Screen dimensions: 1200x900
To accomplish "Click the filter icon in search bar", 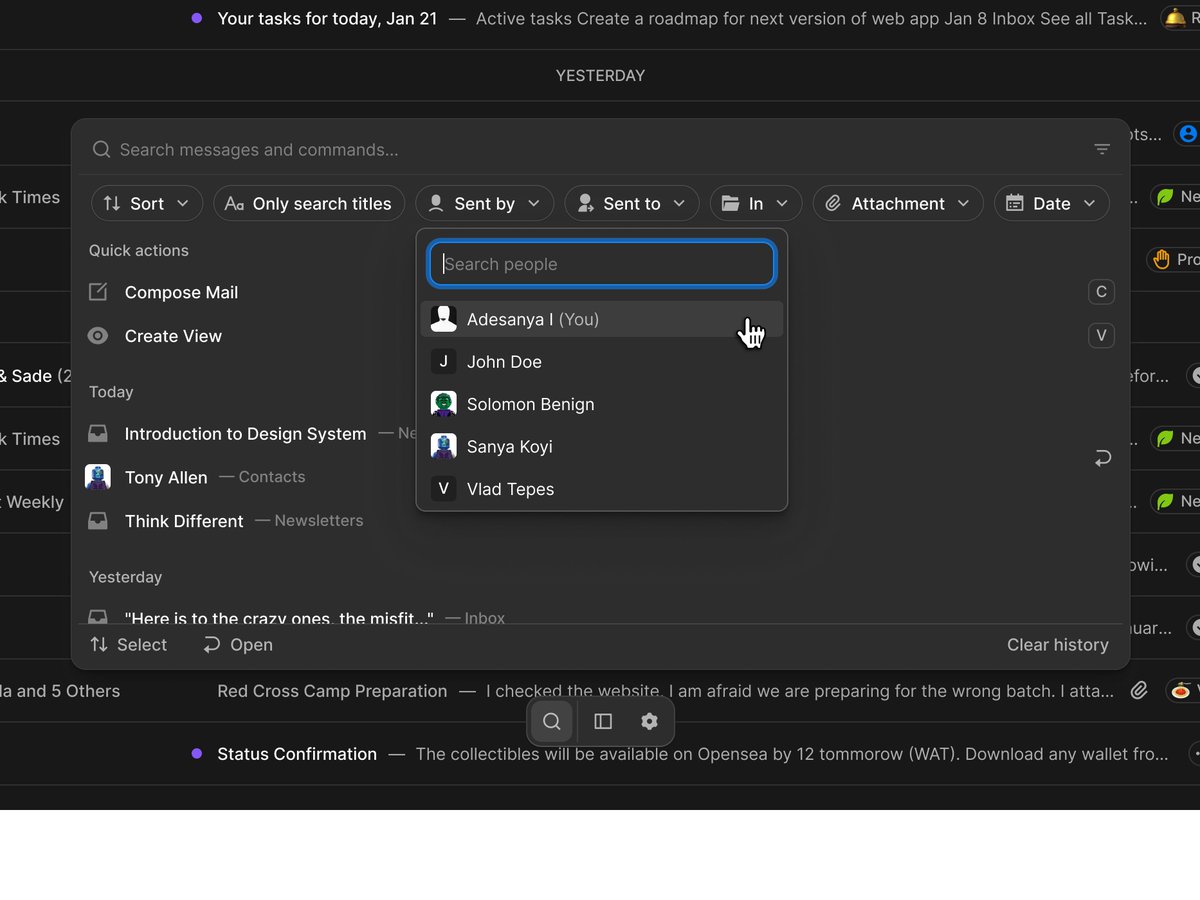I will (x=1102, y=150).
